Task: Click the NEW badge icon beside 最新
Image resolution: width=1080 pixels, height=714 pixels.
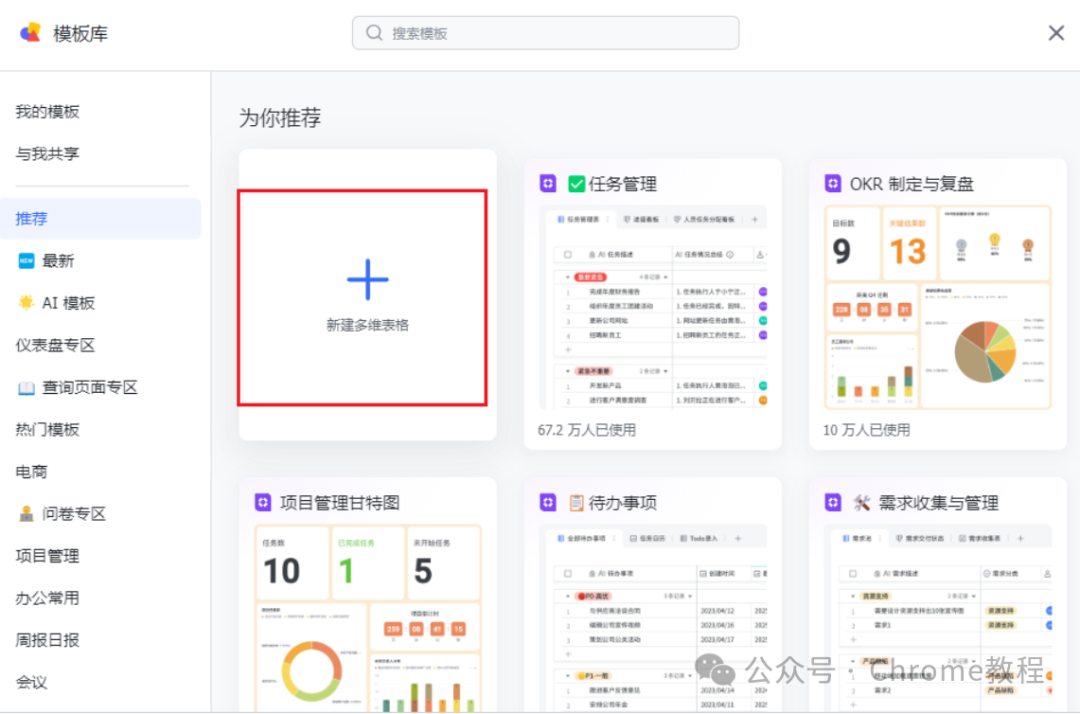Action: click(26, 261)
